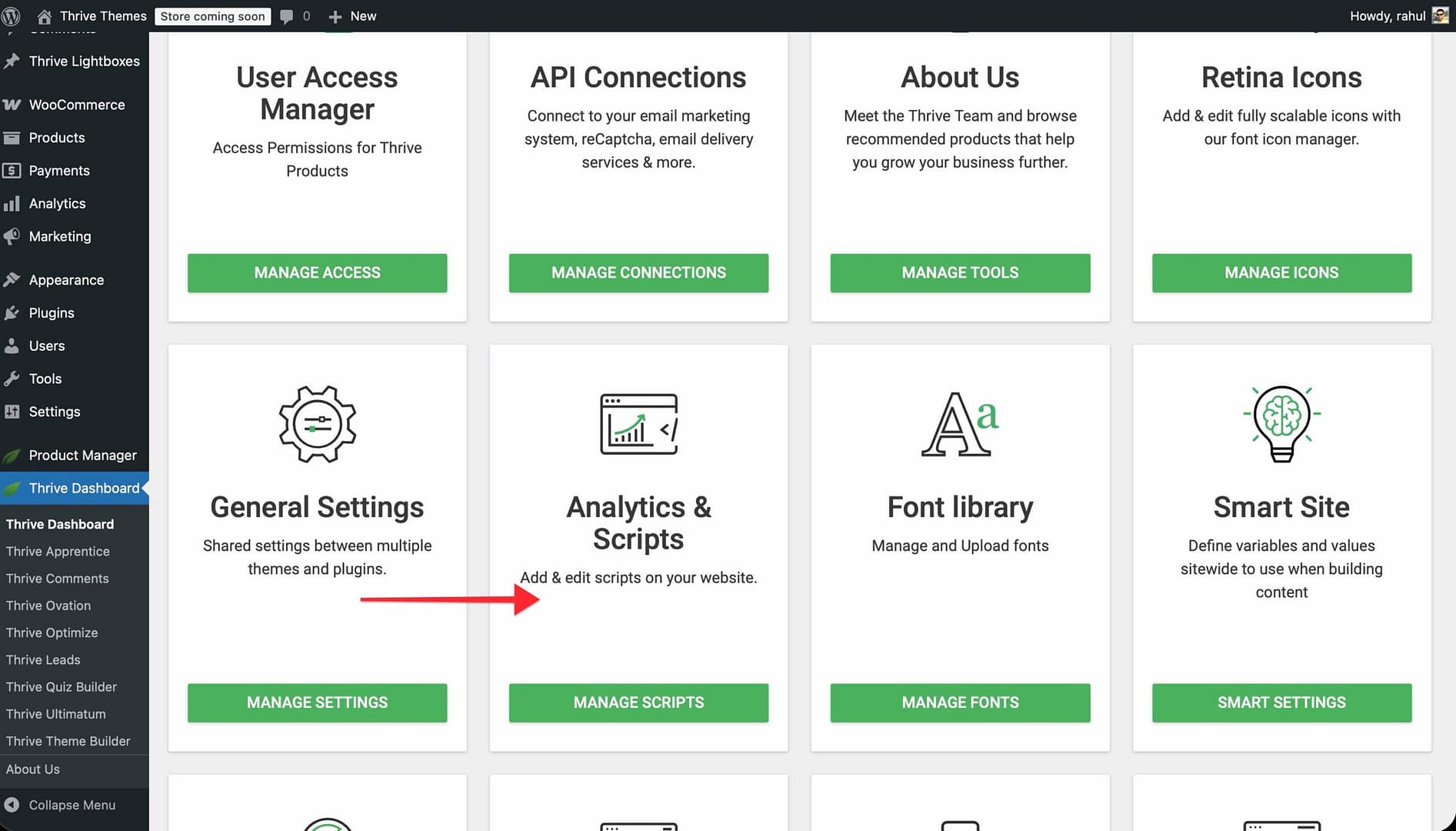Click the Smart Site lightbulb brain icon
The height and width of the screenshot is (831, 1456).
[1281, 424]
